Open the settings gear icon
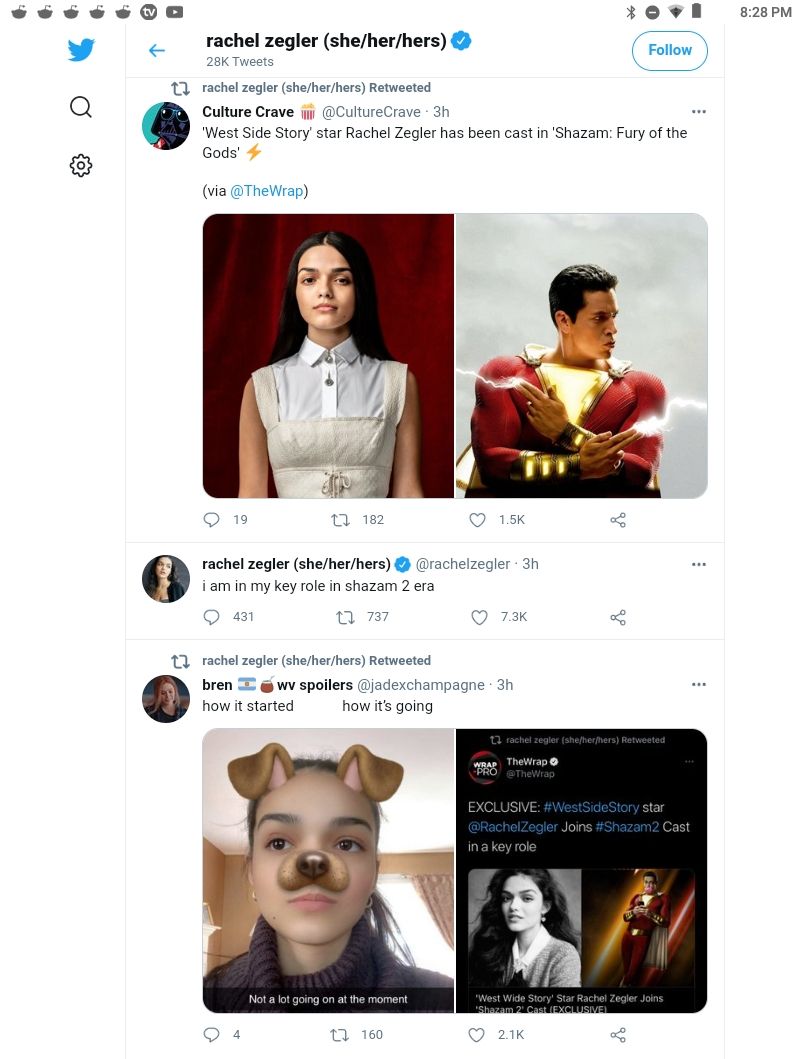 tap(81, 166)
